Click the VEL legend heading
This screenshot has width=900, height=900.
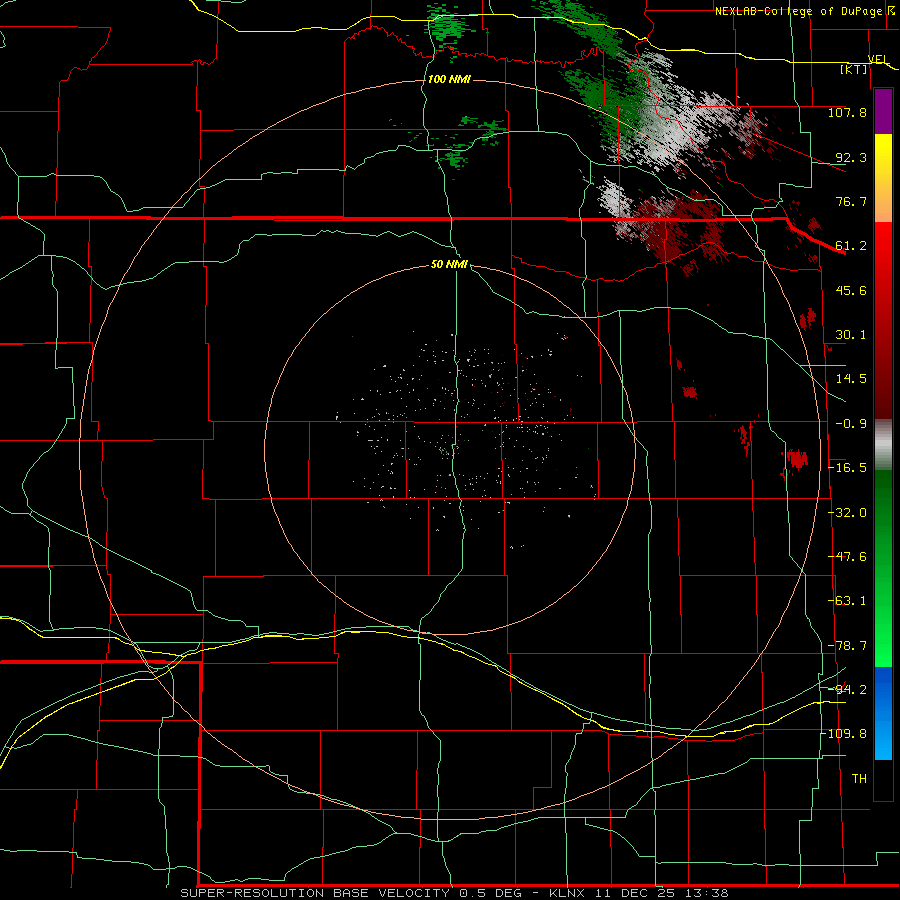[x=878, y=60]
